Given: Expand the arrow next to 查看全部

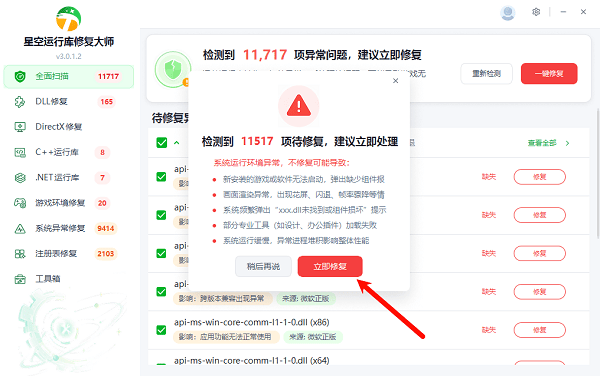Looking at the screenshot, I should [x=567, y=143].
